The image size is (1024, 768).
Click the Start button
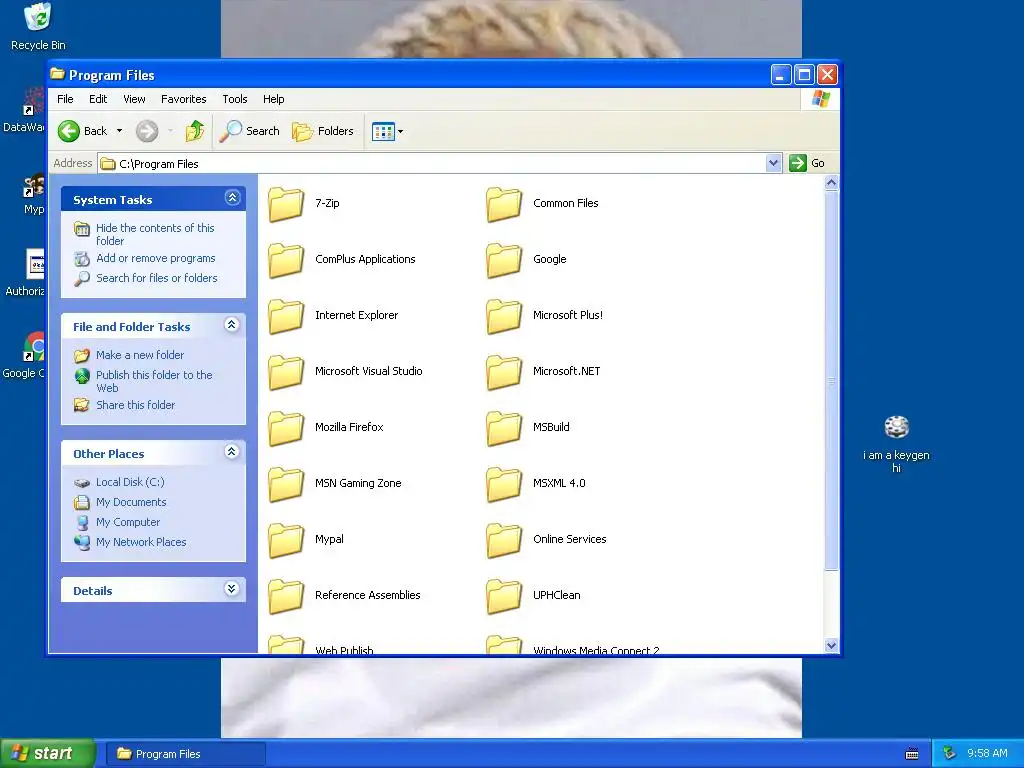coord(48,754)
